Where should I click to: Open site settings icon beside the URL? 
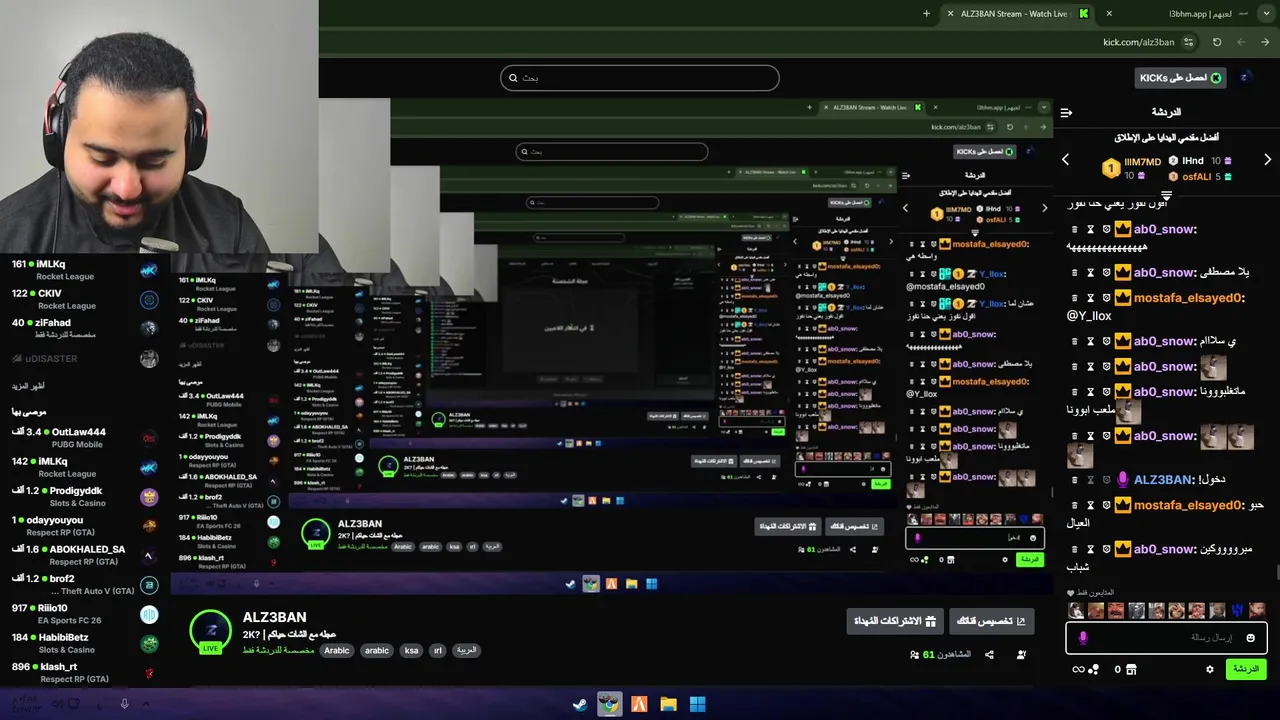pos(1188,42)
